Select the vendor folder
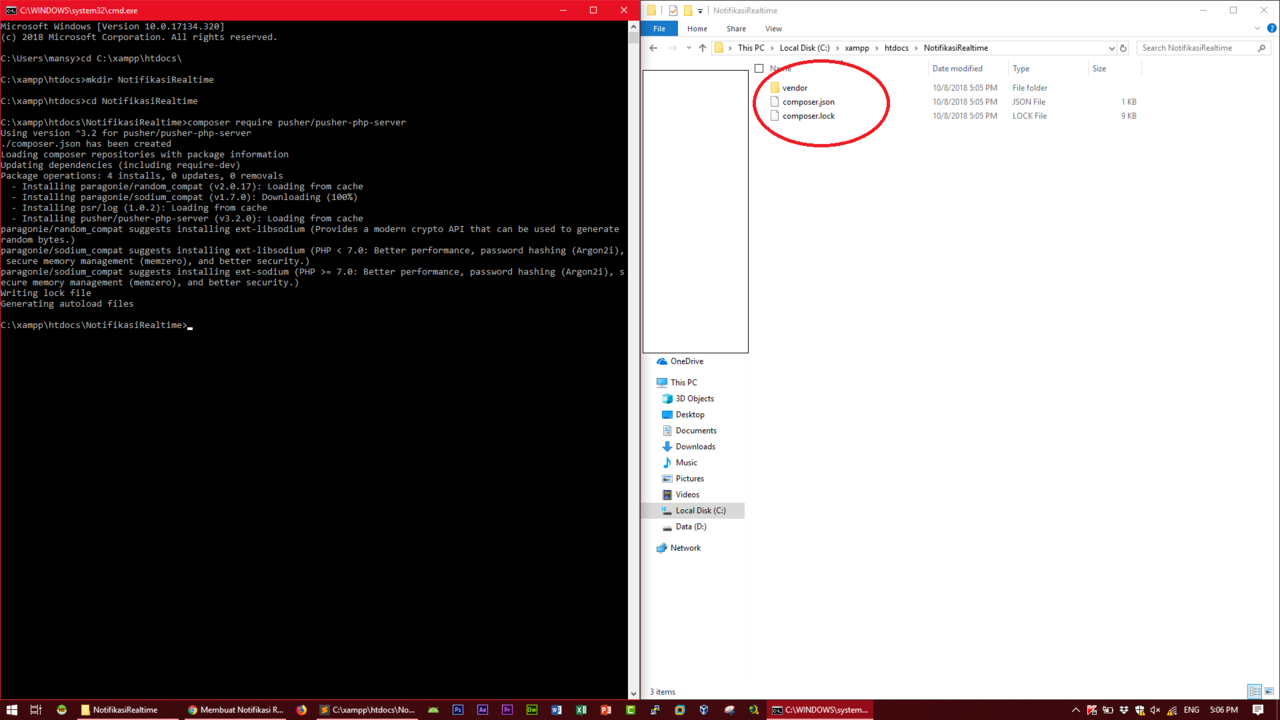This screenshot has height=720, width=1280. 794,88
